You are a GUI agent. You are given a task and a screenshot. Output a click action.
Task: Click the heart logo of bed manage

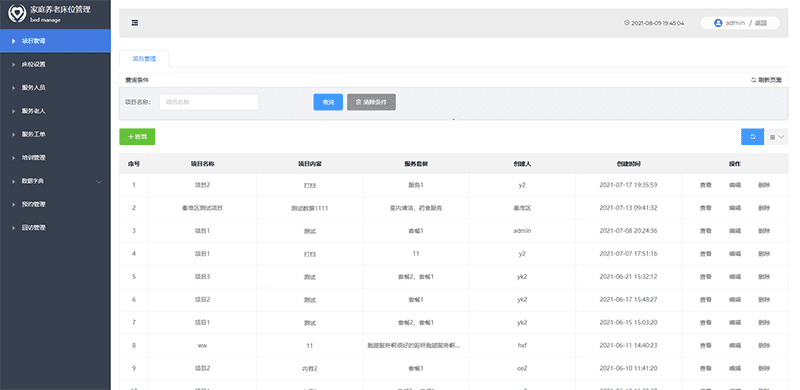point(17,14)
